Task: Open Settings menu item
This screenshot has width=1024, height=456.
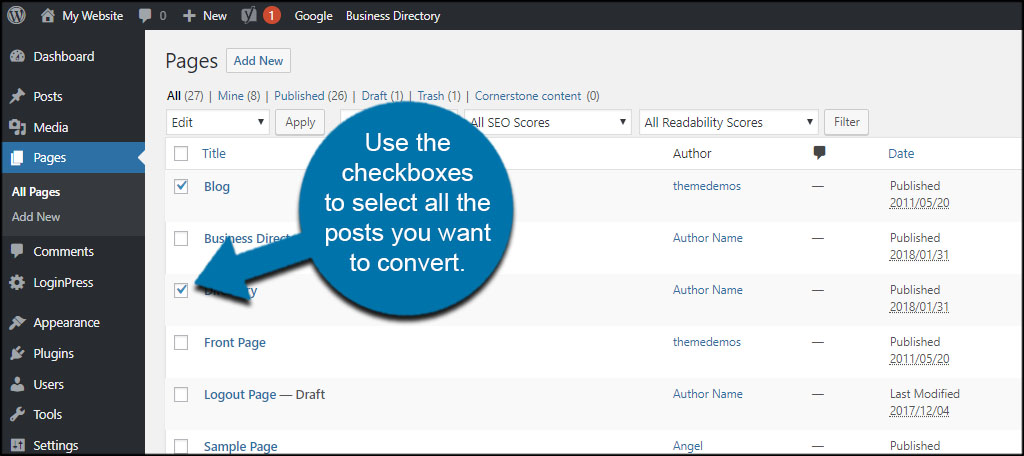Action: tap(72, 446)
